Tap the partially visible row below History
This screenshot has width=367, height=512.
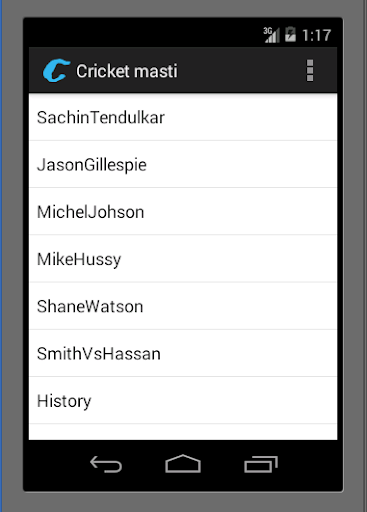pos(183,432)
